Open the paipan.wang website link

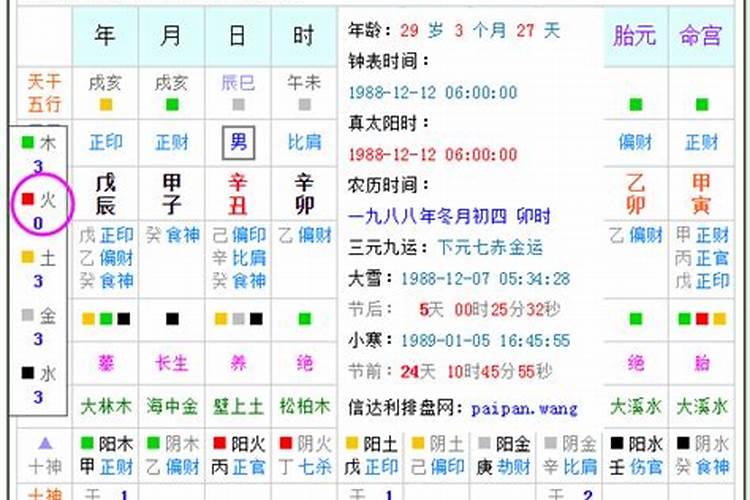pyautogui.click(x=524, y=409)
